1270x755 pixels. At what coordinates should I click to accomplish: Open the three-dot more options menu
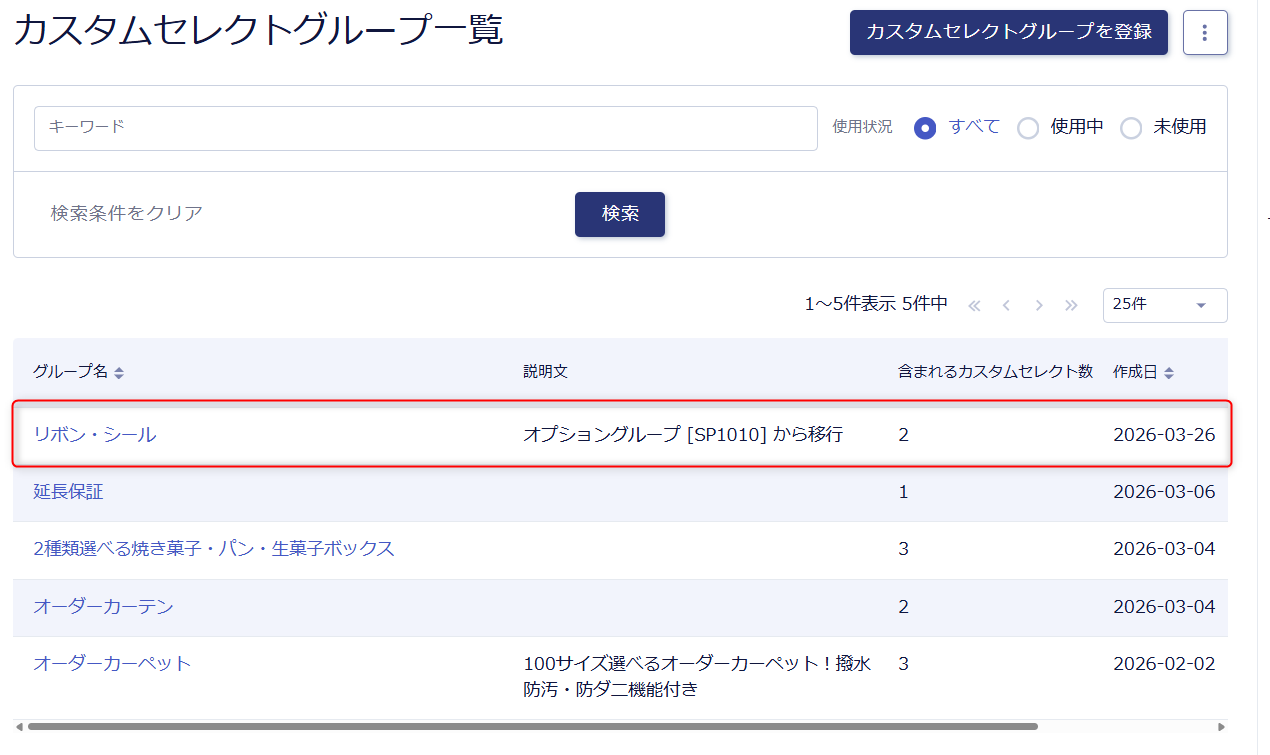point(1204,33)
